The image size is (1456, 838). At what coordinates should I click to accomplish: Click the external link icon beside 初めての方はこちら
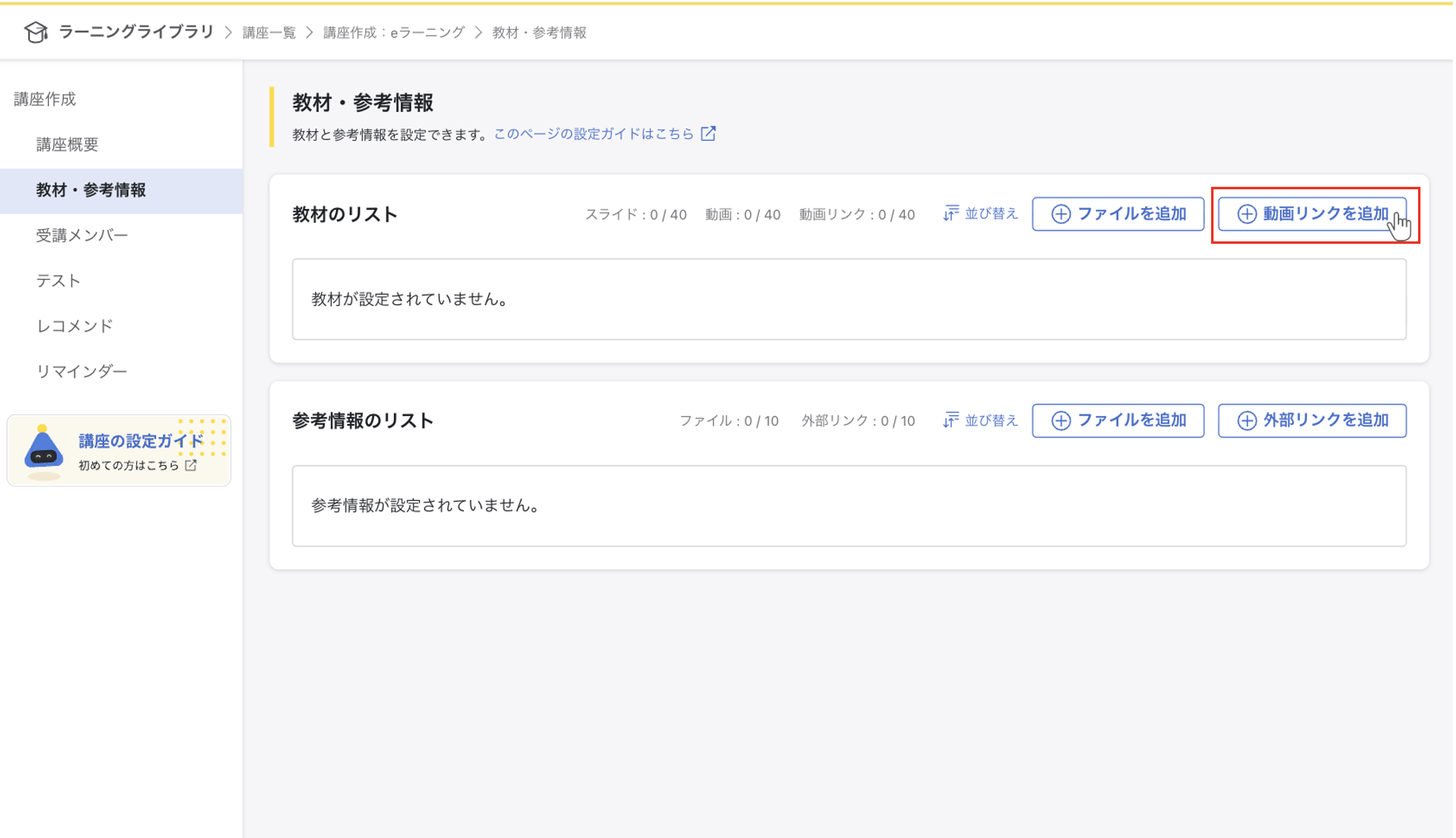click(190, 466)
